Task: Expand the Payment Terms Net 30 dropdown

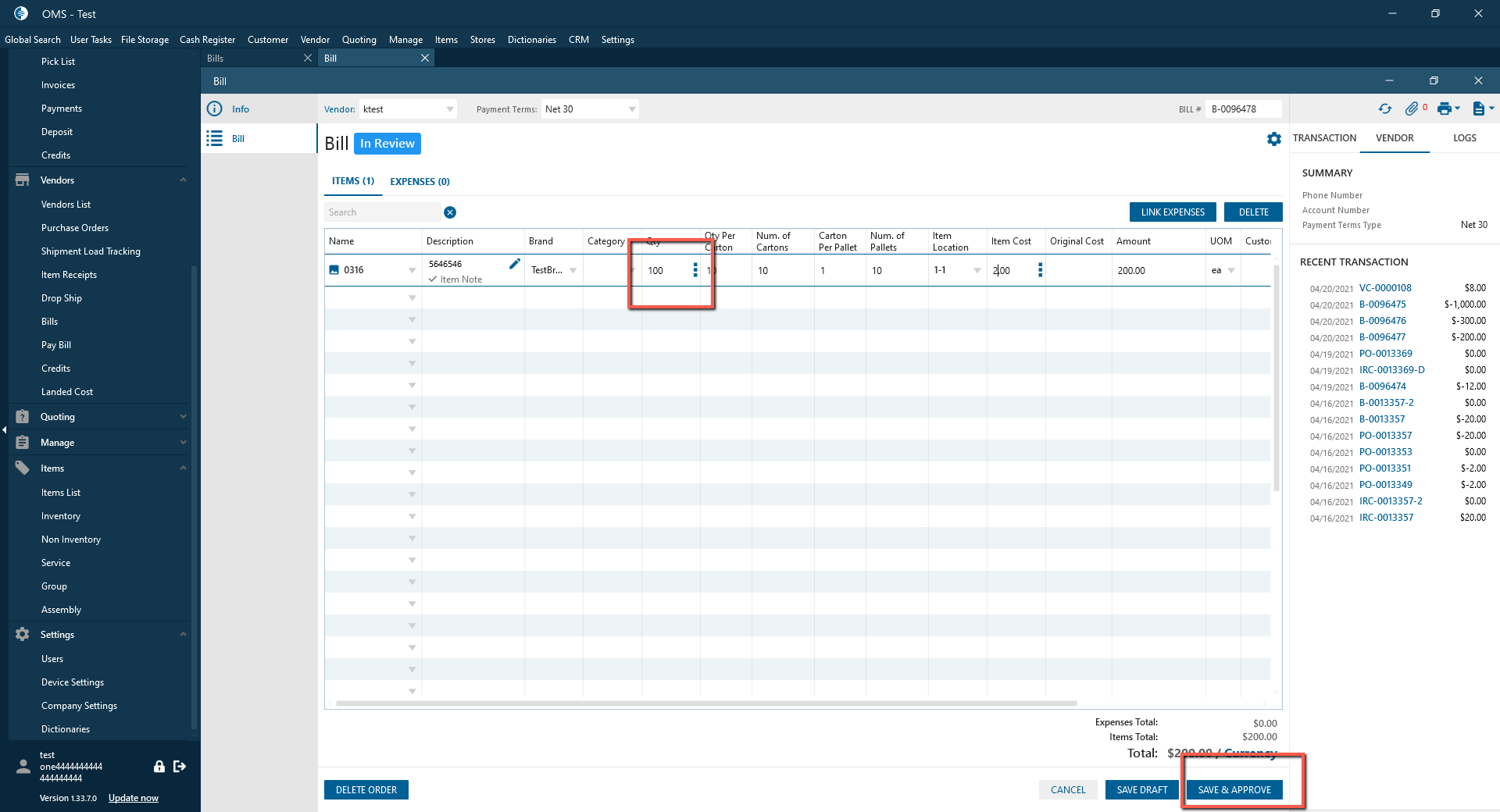Action: pos(631,109)
